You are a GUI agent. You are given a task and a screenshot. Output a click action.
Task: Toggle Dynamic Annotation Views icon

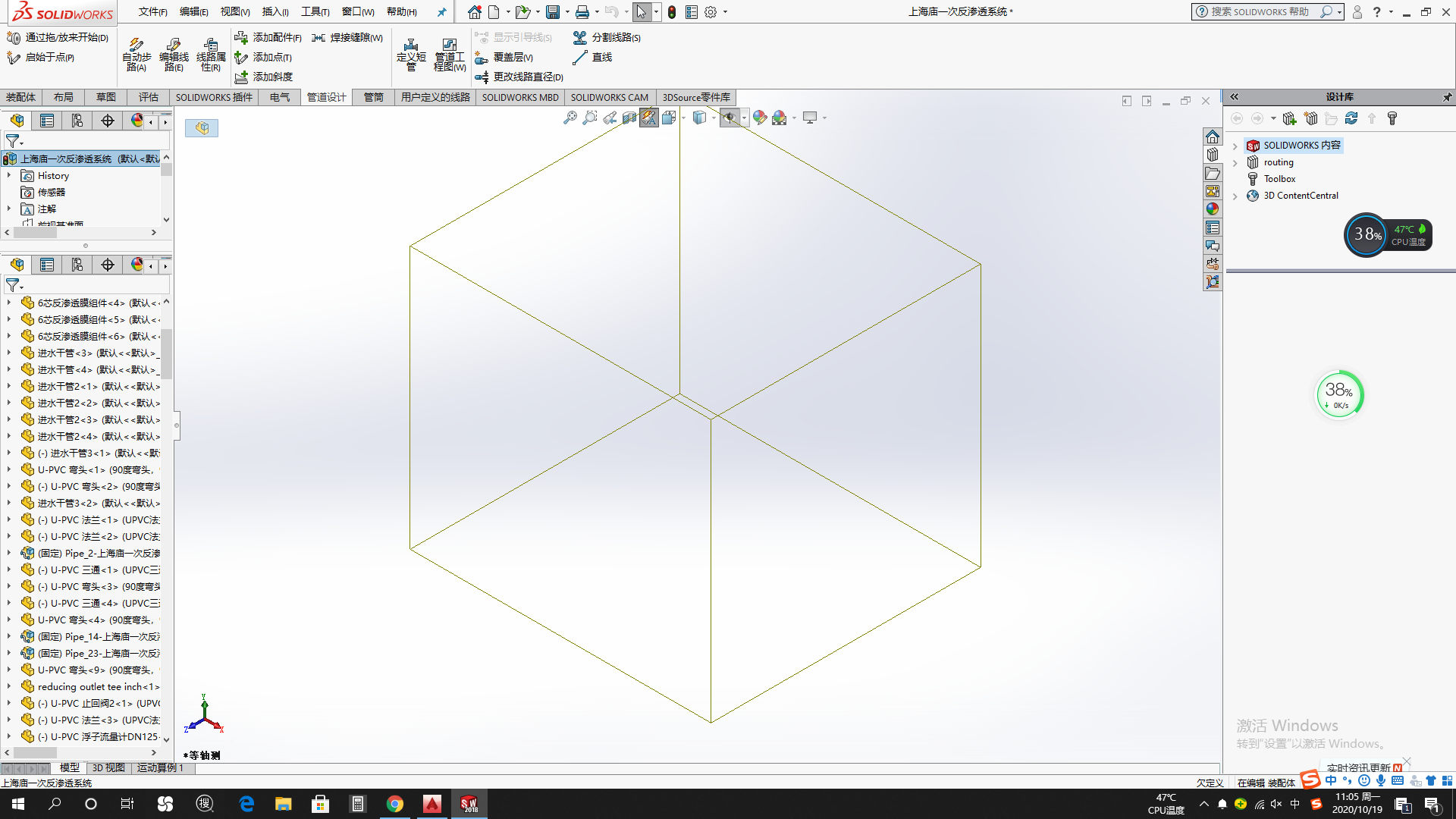click(x=649, y=118)
